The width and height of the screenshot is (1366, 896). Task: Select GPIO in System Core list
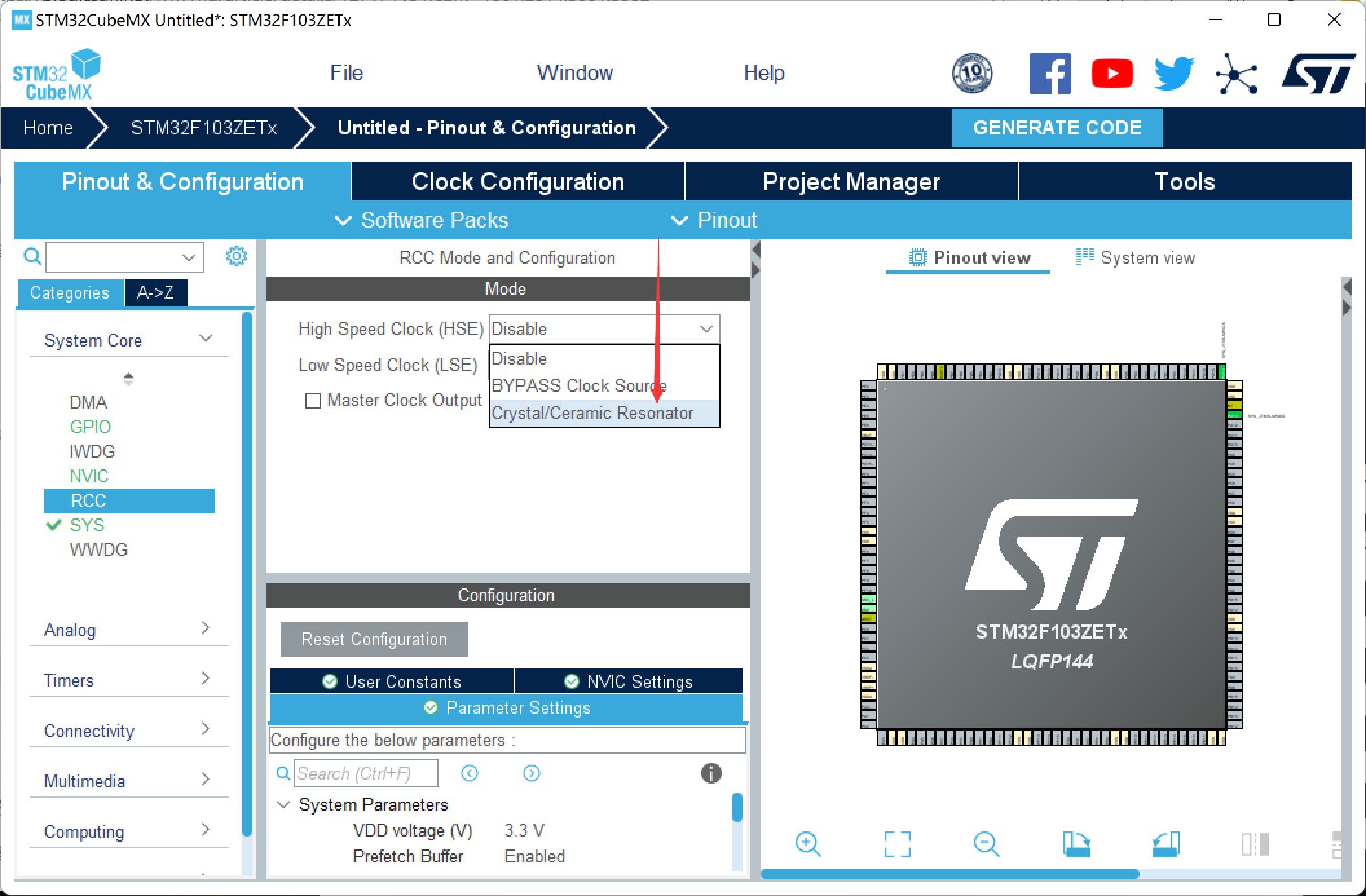click(x=90, y=427)
